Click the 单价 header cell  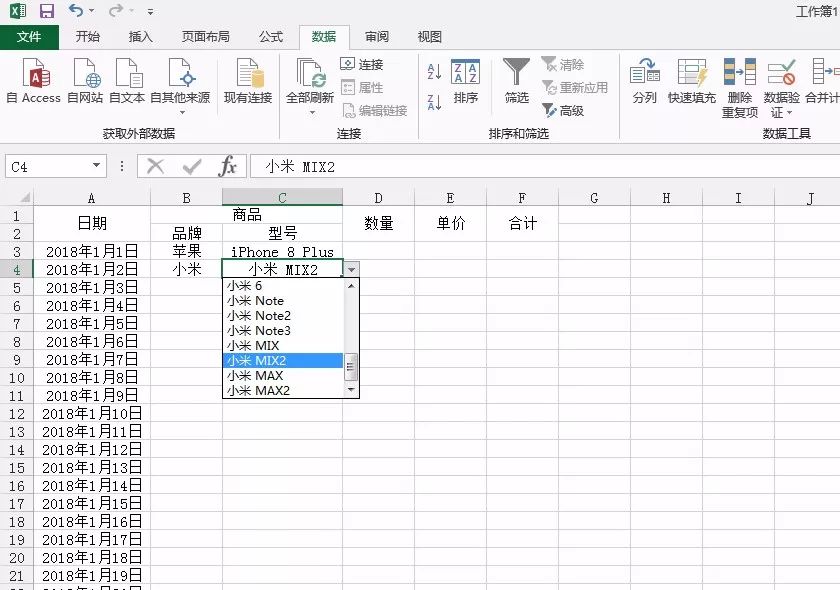(x=451, y=223)
